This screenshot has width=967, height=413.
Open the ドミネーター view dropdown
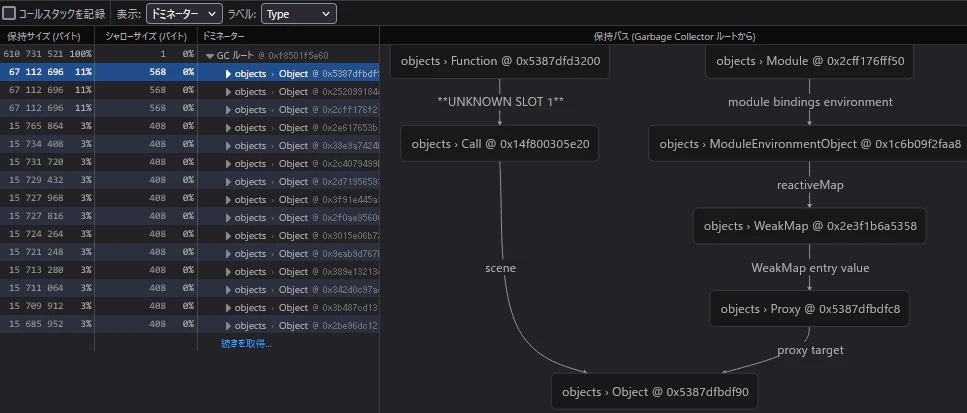pyautogui.click(x=184, y=14)
